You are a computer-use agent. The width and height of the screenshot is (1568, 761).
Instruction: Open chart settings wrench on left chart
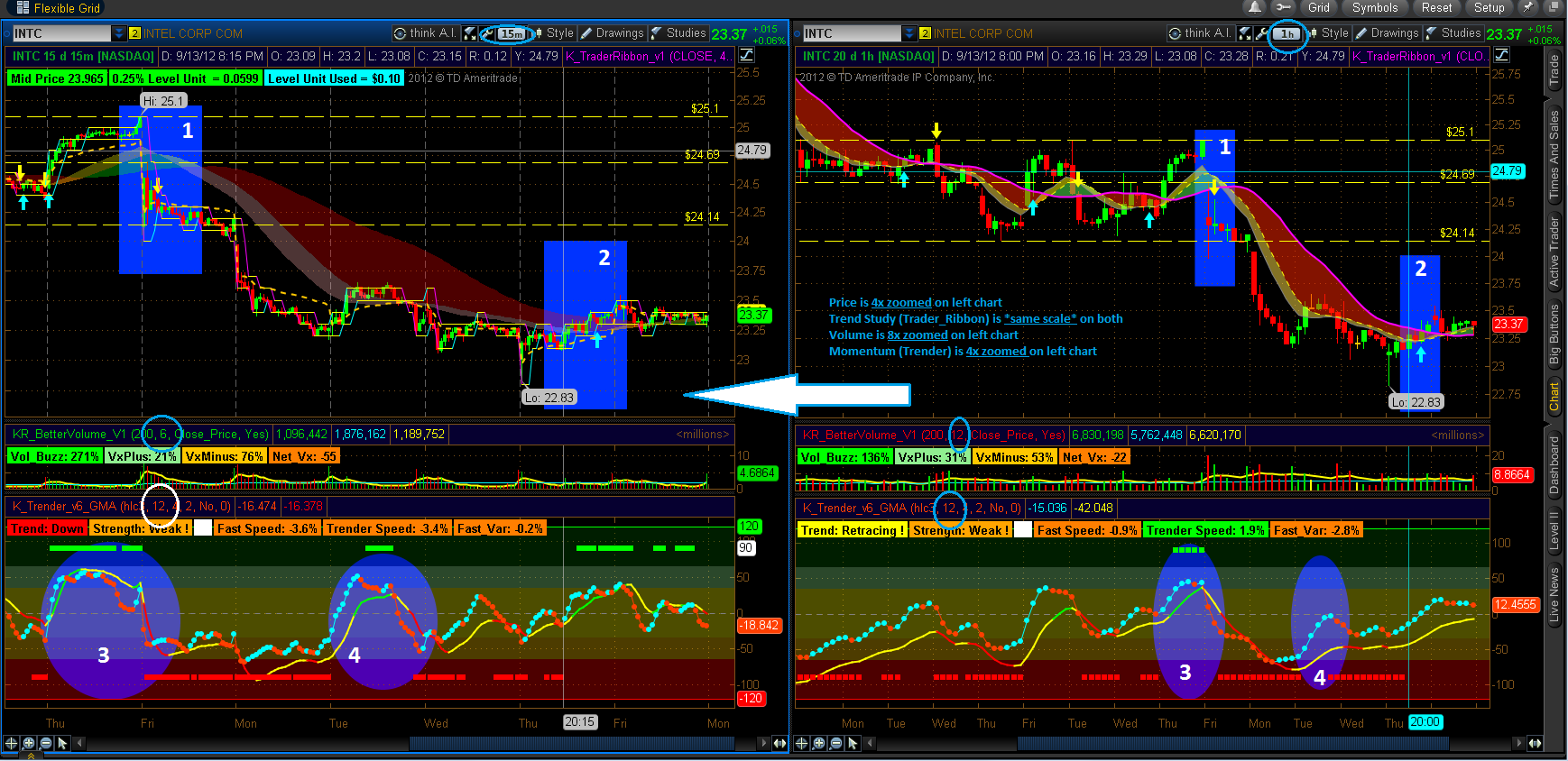pyautogui.click(x=488, y=33)
